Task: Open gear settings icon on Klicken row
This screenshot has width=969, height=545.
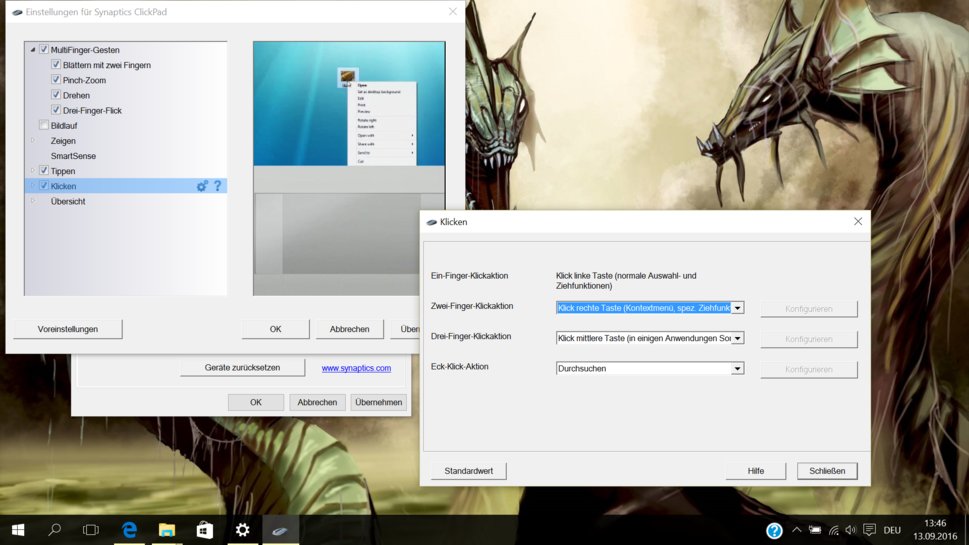Action: 202,186
